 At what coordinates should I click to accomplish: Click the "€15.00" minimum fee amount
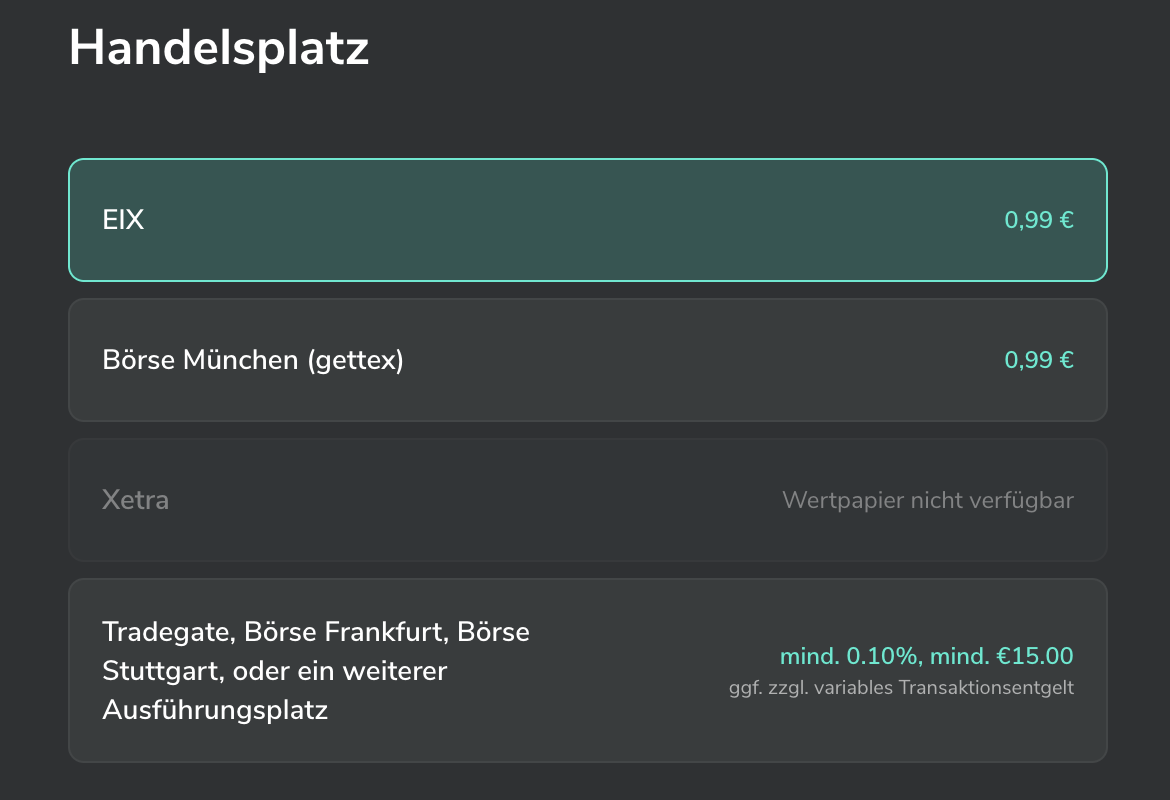(x=1034, y=657)
